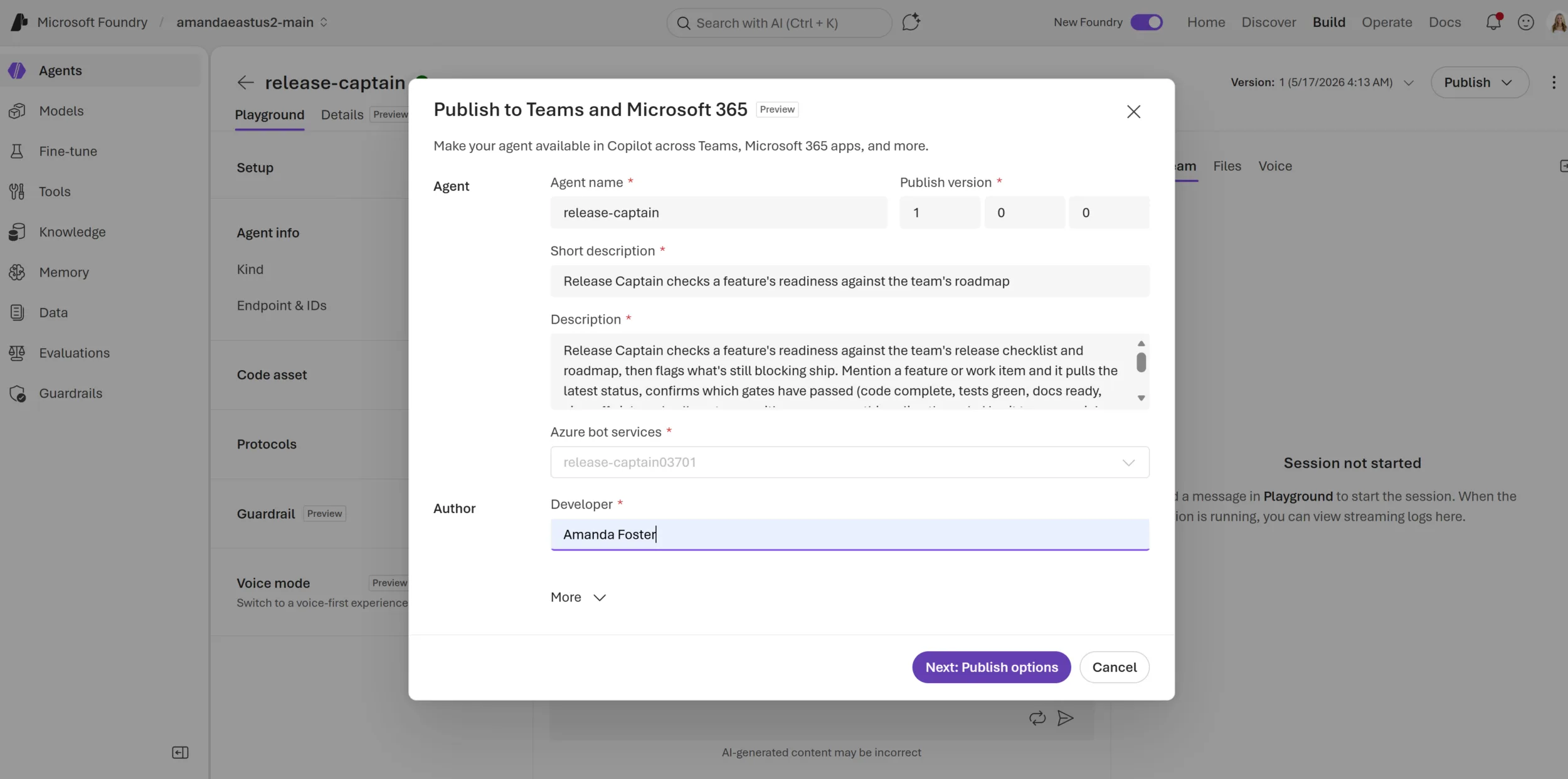Switch to the Voice tab
The width and height of the screenshot is (1568, 779).
click(1274, 166)
